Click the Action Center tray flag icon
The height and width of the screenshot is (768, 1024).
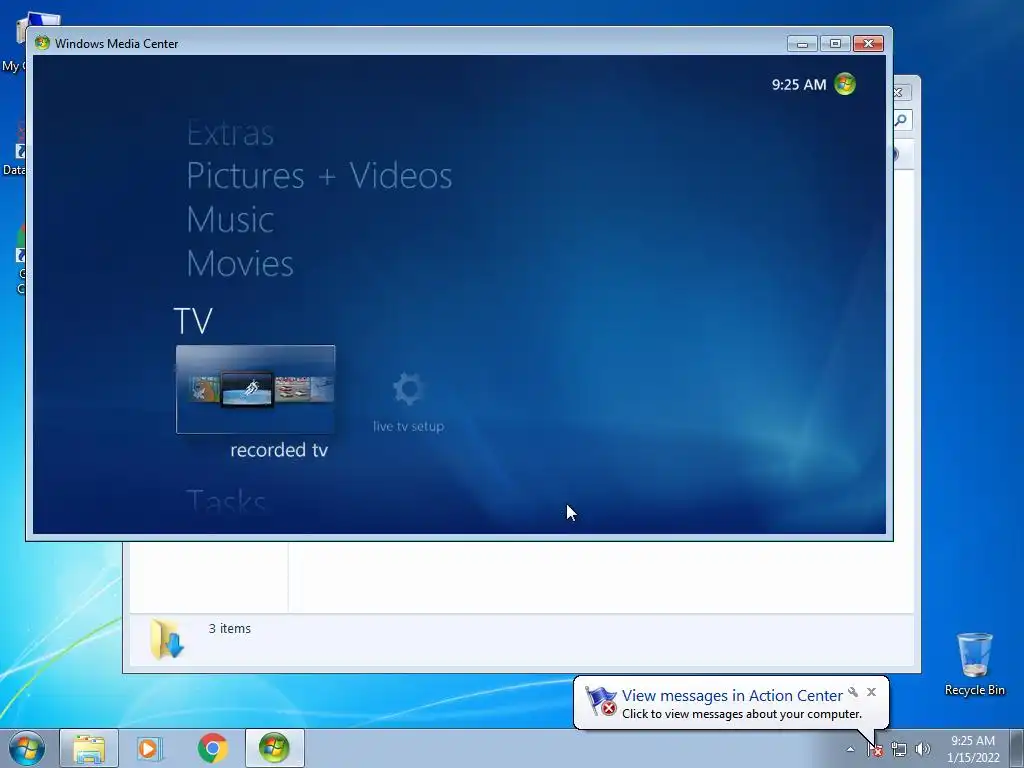tap(875, 750)
